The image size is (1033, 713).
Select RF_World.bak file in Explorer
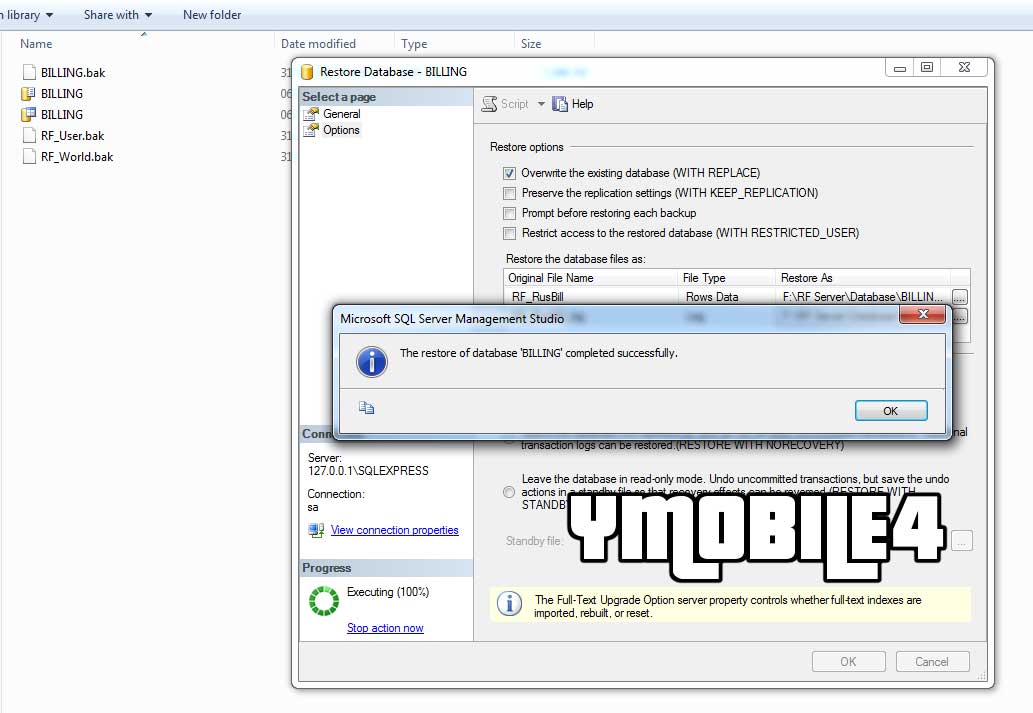[x=77, y=157]
